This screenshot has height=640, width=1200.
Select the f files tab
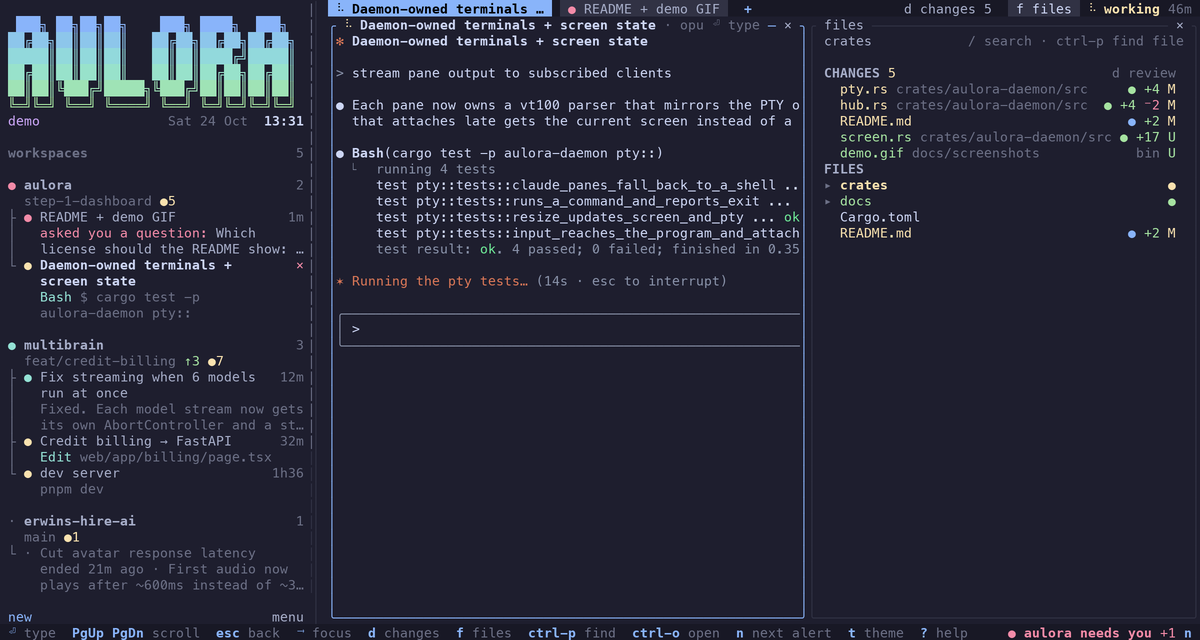click(1043, 9)
